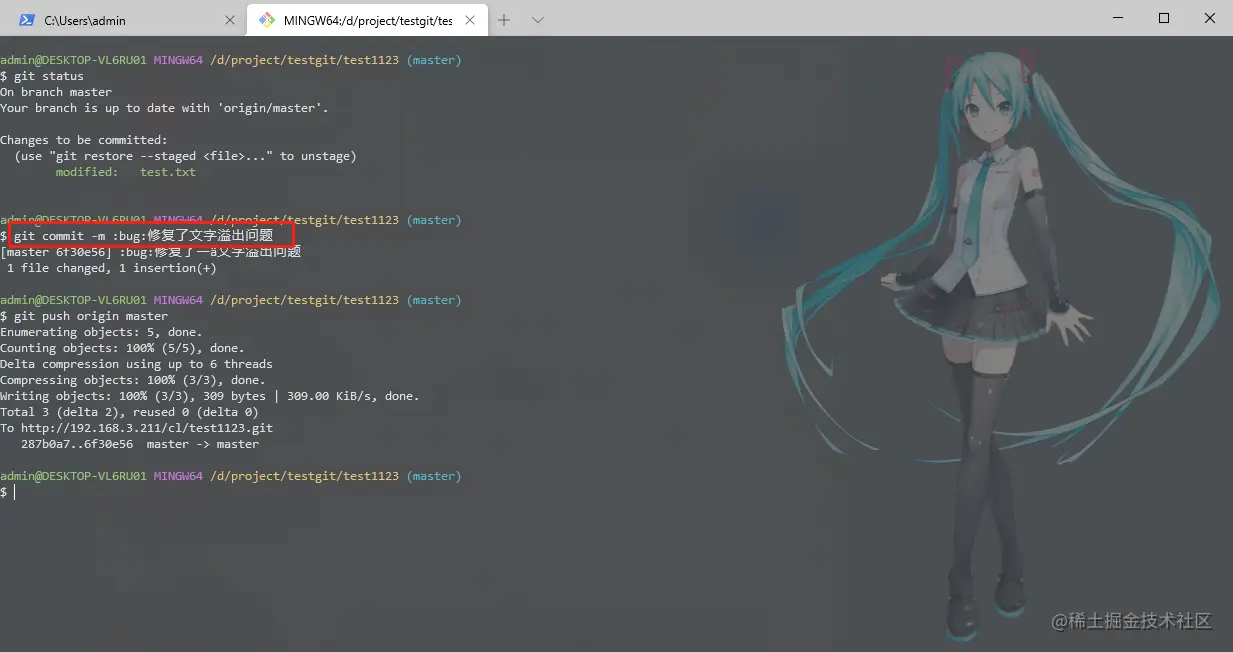The image size is (1233, 652).
Task: Open a new terminal tab
Action: (x=504, y=20)
